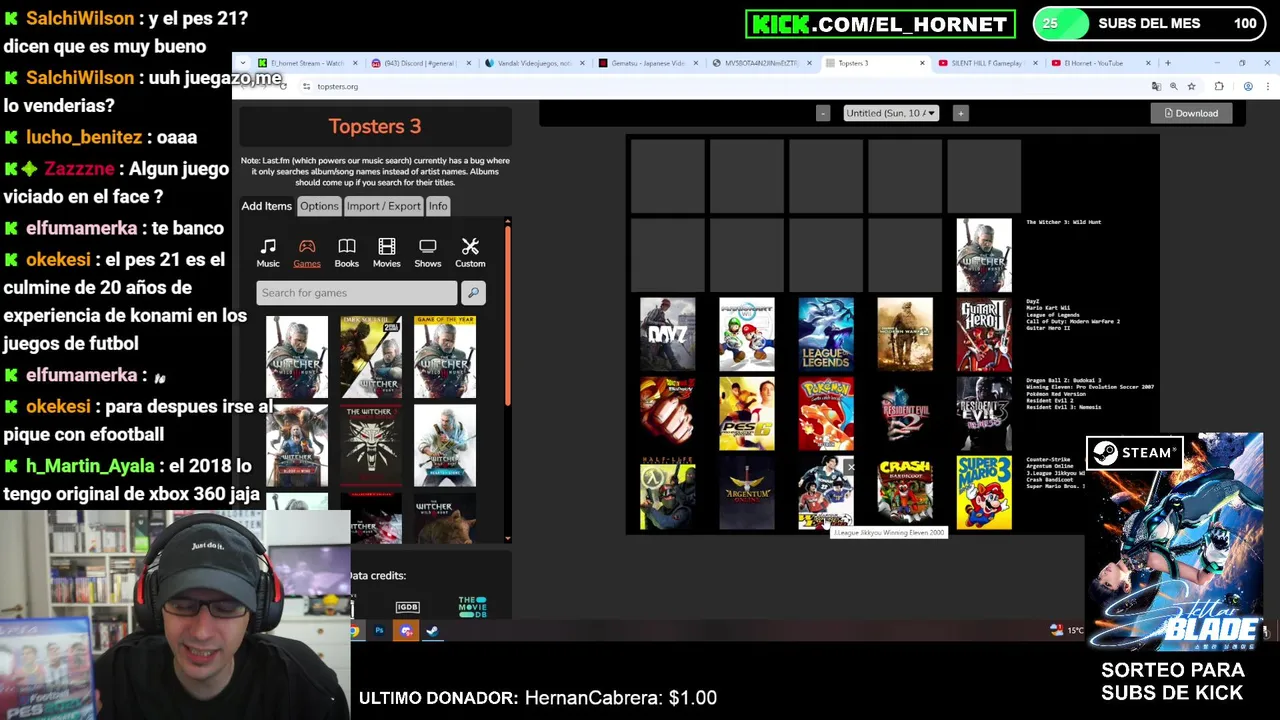This screenshot has height=720, width=1280.
Task: Click the Resident Evil 2 cover in chart
Action: (x=905, y=413)
